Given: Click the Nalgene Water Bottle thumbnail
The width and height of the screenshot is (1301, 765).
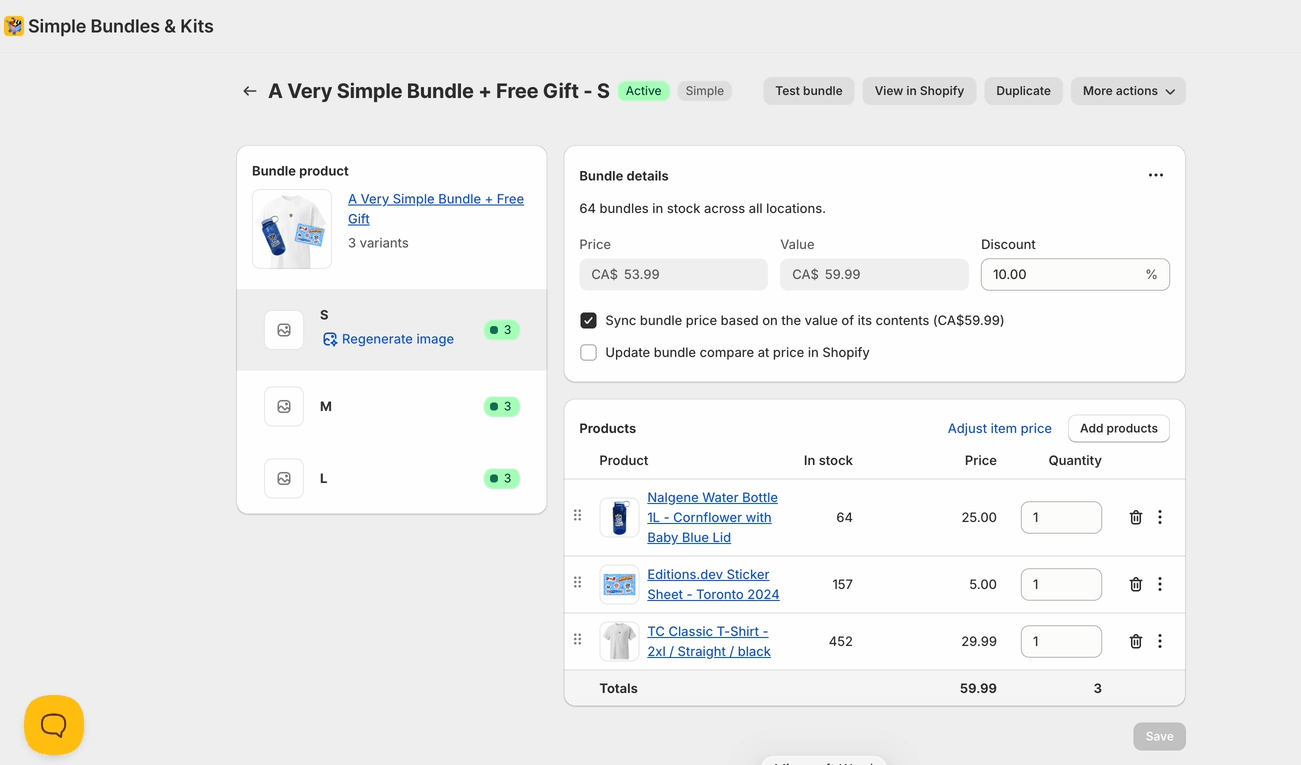Looking at the screenshot, I should pyautogui.click(x=619, y=517).
